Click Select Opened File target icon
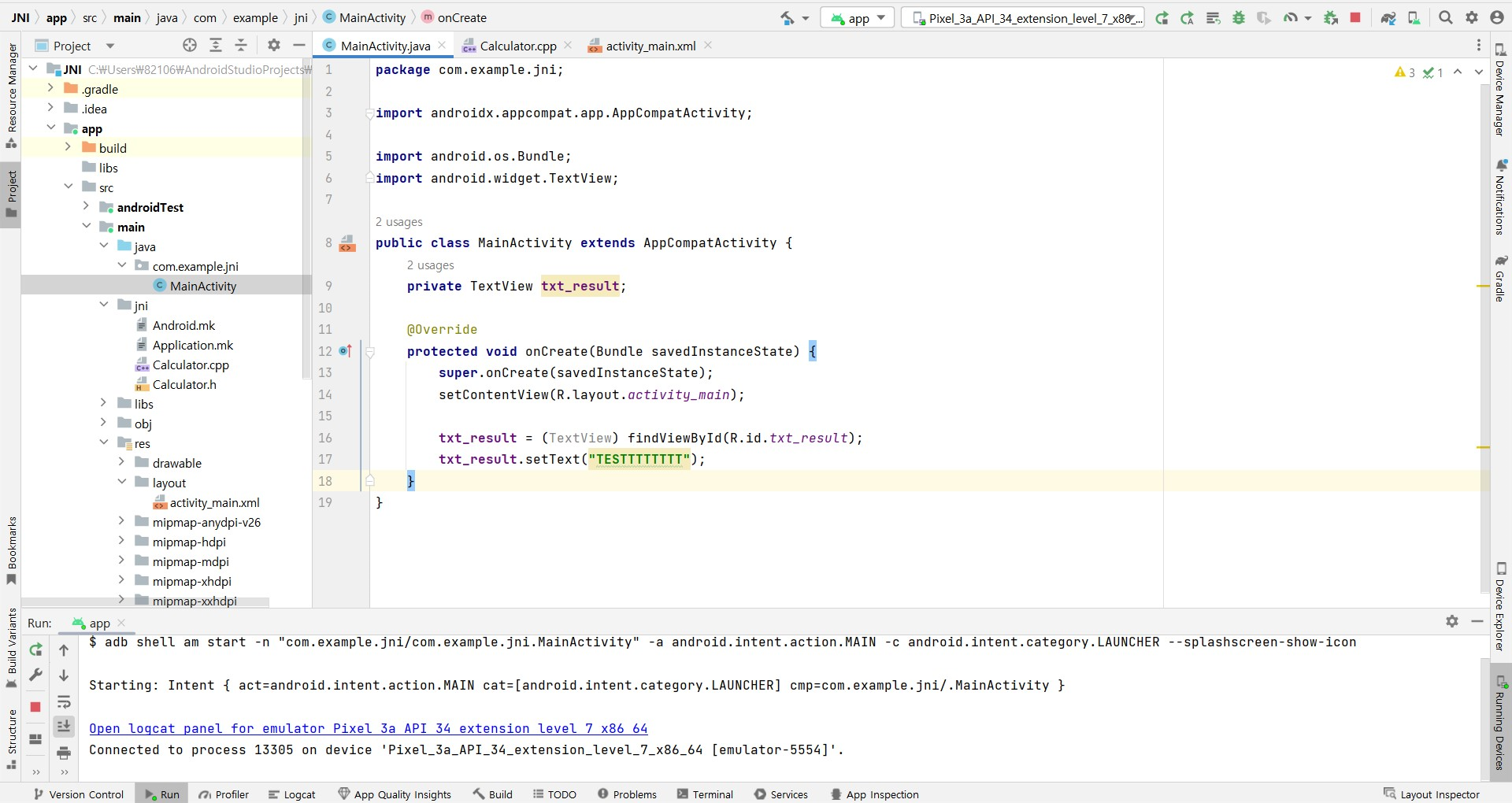Screen dimensions: 1512x803 (x=190, y=46)
